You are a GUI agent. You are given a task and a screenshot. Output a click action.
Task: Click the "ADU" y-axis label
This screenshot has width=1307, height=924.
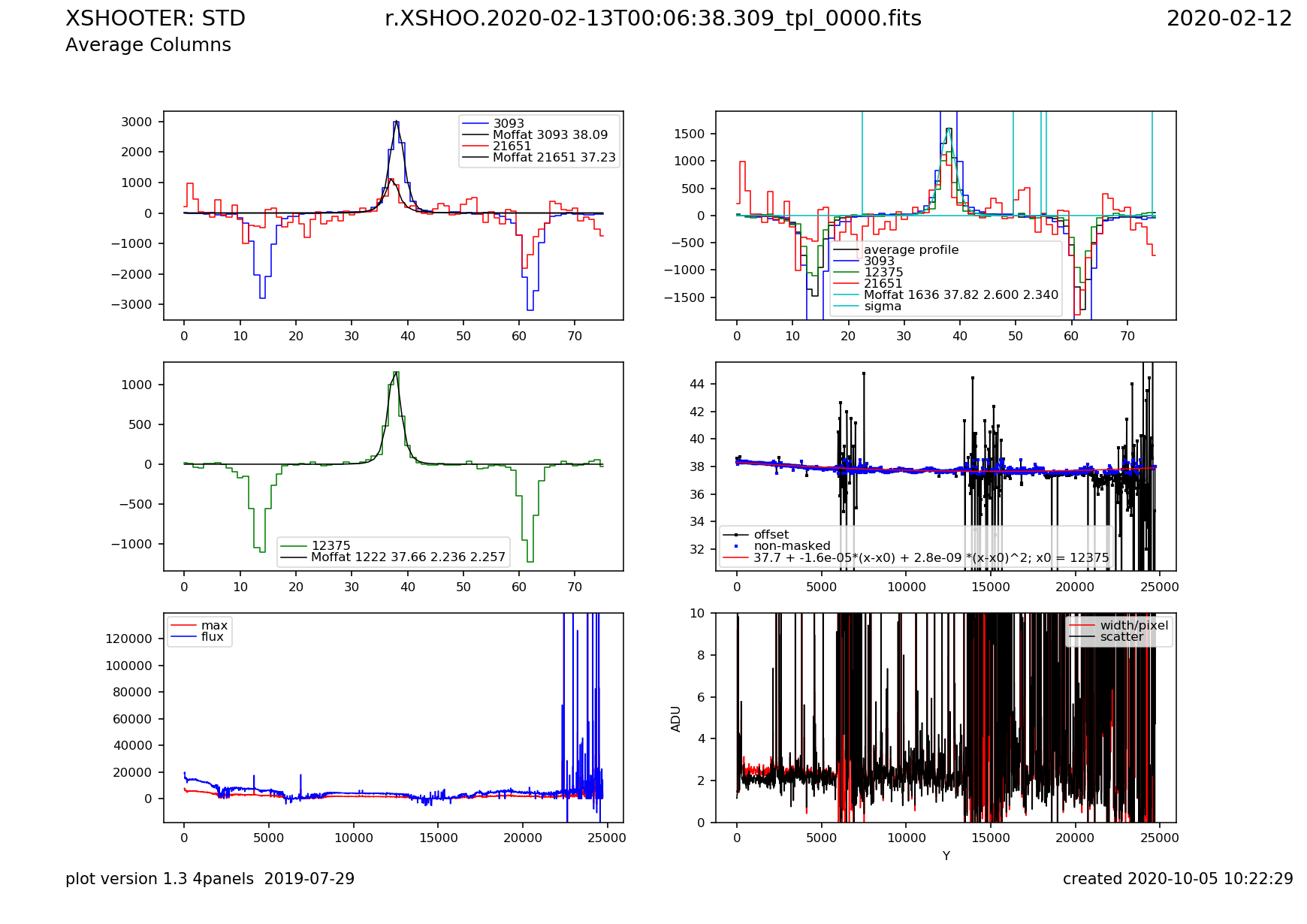click(676, 718)
